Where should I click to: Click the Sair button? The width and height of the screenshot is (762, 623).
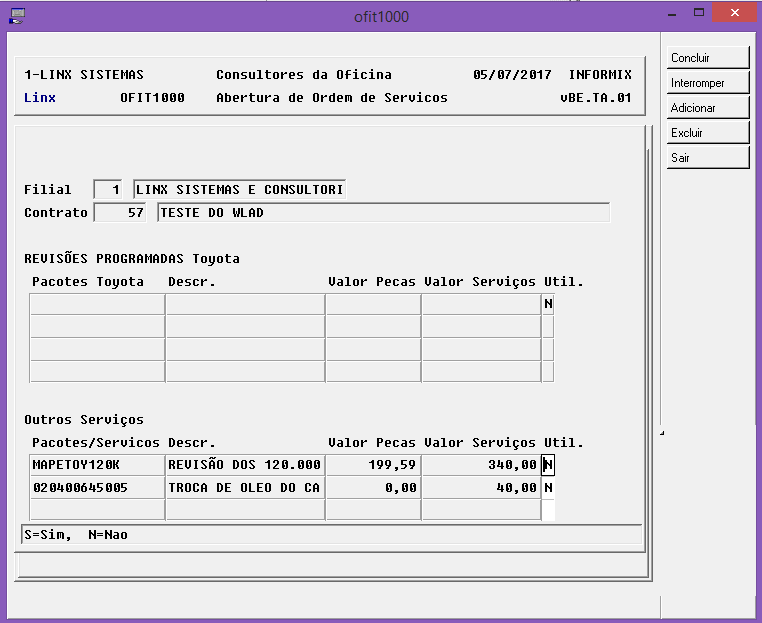click(708, 157)
